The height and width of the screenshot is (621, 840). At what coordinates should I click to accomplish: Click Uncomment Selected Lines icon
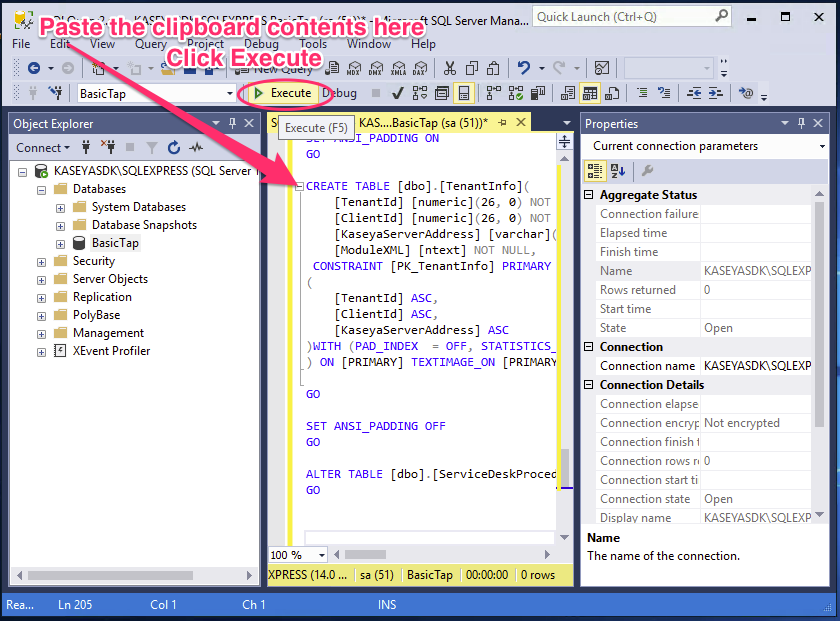664,94
